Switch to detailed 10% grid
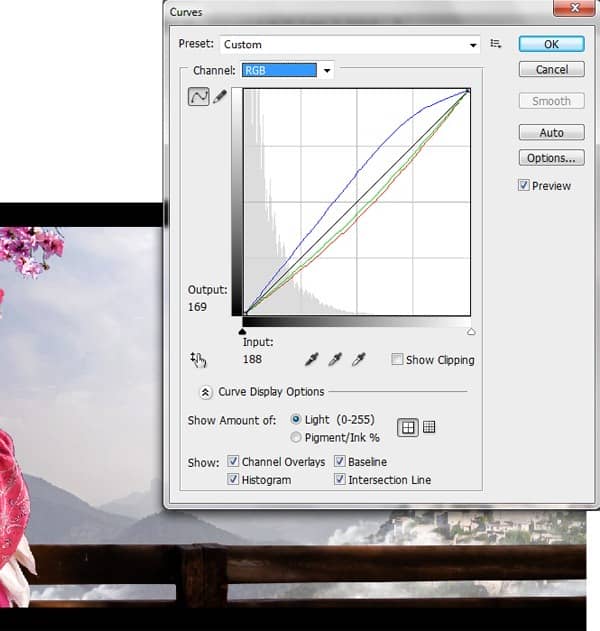Viewport: 600px width, 631px height. (429, 427)
